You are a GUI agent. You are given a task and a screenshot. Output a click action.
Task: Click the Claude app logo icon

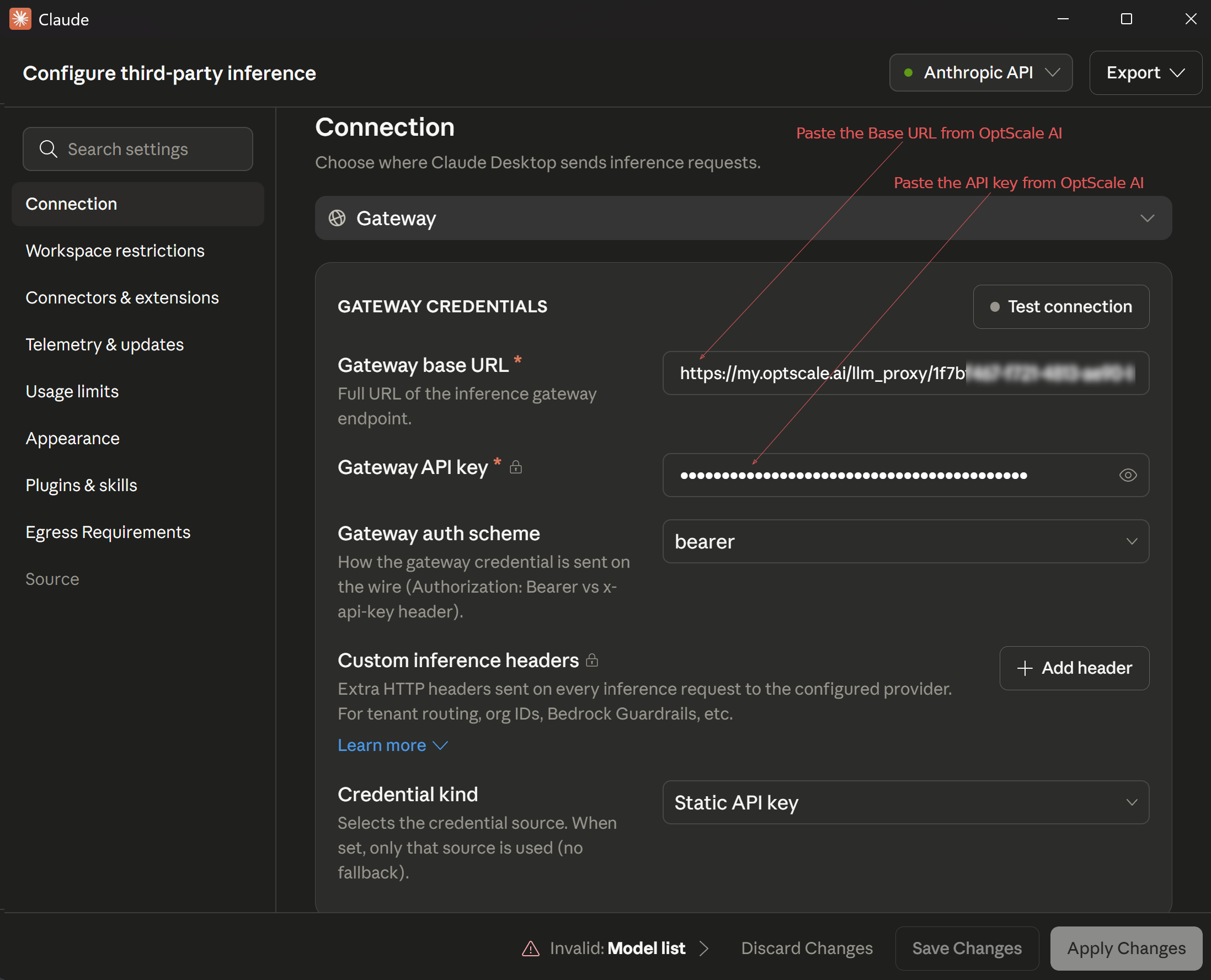pyautogui.click(x=20, y=19)
